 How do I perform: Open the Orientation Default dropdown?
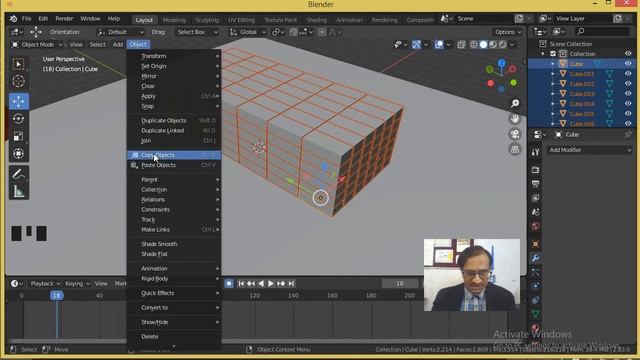[x=120, y=32]
